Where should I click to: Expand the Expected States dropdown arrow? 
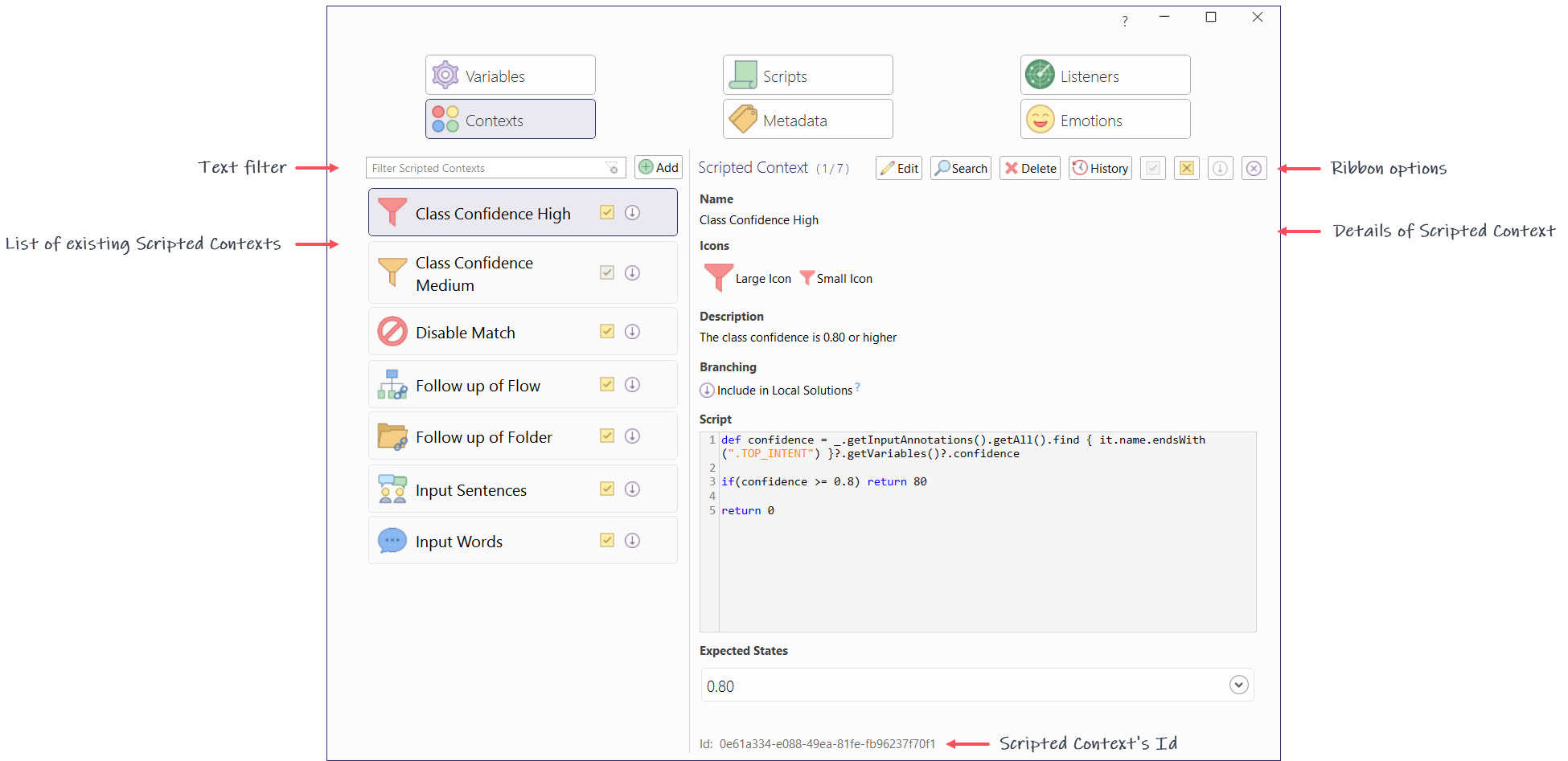click(x=1238, y=685)
